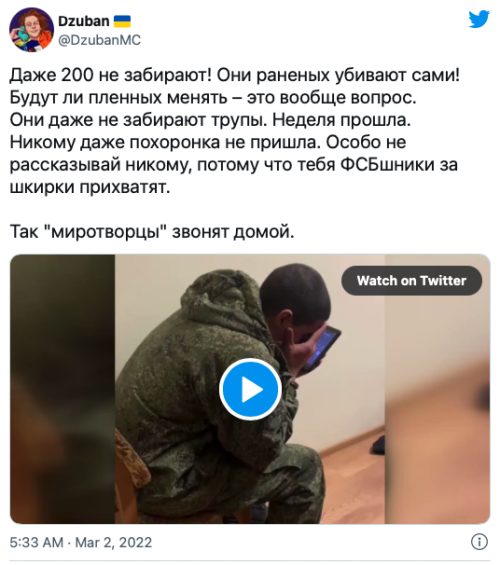
Task: Open the tweet info circle icon
Action: (479, 542)
